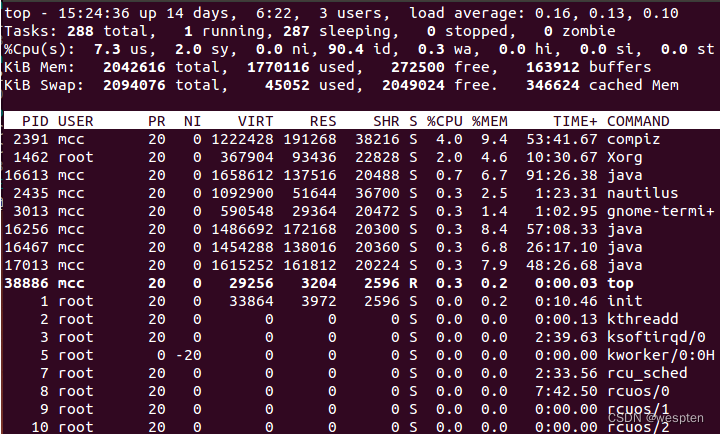This screenshot has width=720, height=435.
Task: Select the nautilus command name
Action: tap(643, 193)
